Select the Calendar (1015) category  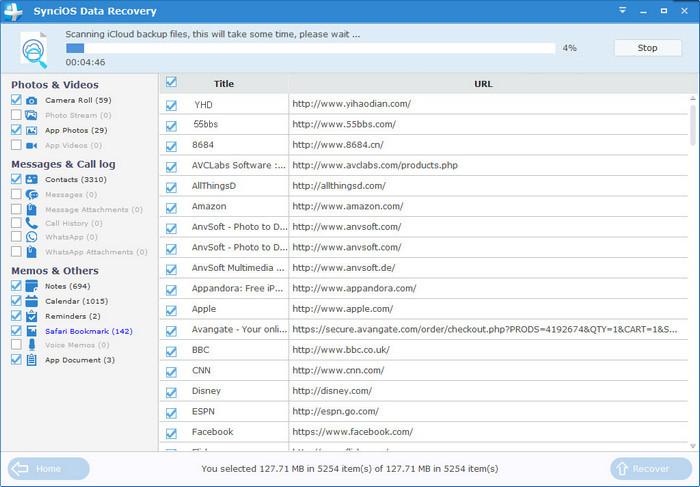point(76,301)
